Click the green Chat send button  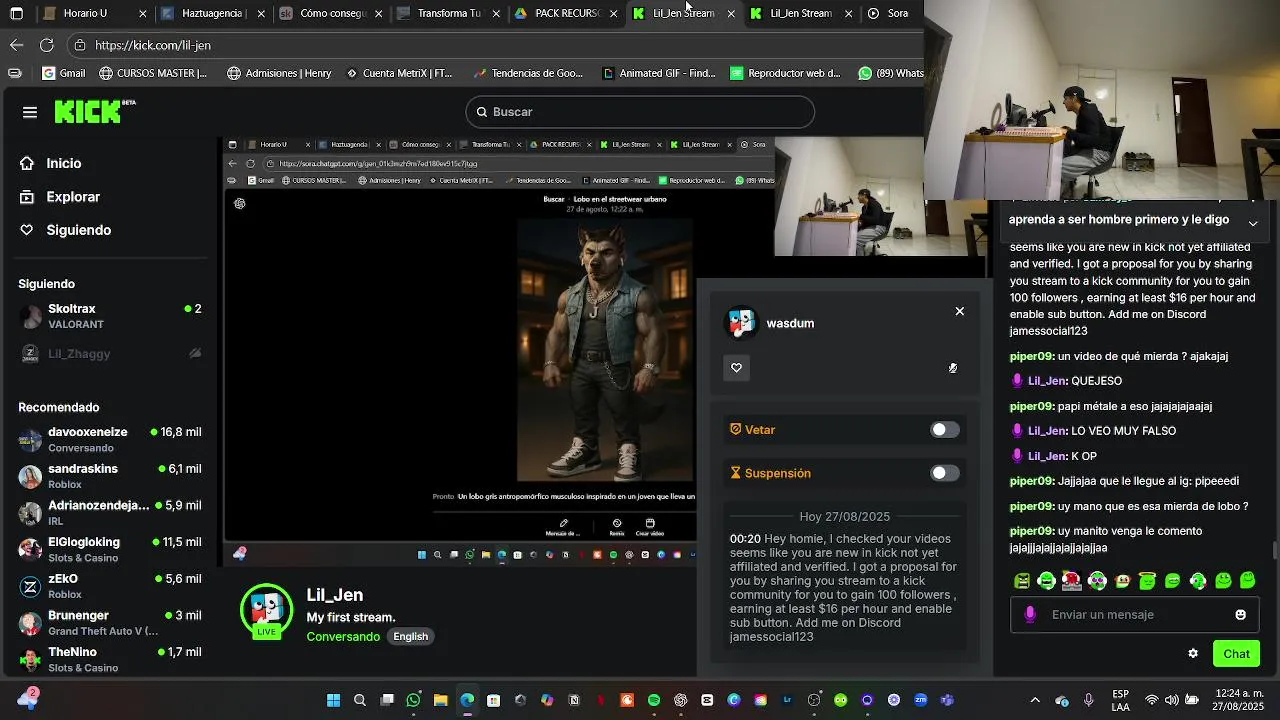coord(1236,654)
